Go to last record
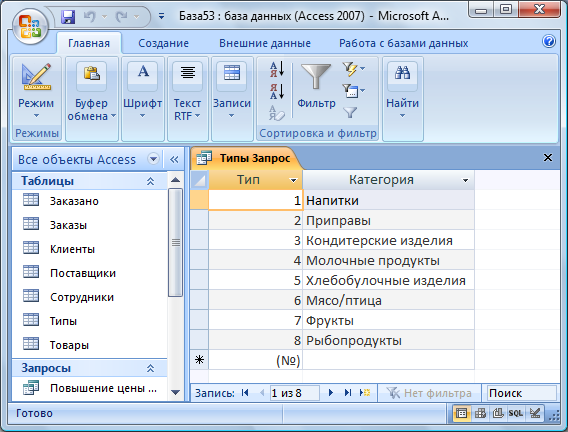 [x=348, y=393]
